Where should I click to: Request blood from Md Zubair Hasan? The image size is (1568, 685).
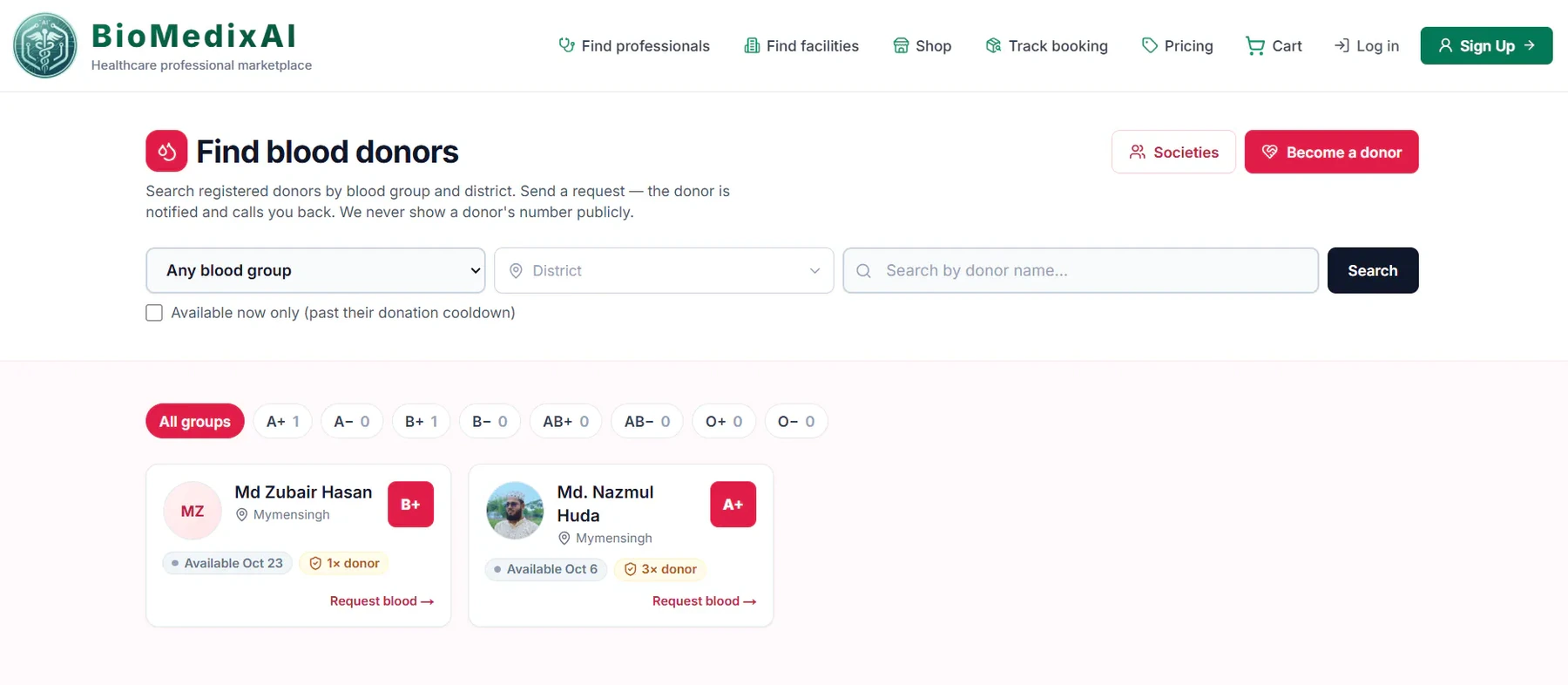pos(382,601)
